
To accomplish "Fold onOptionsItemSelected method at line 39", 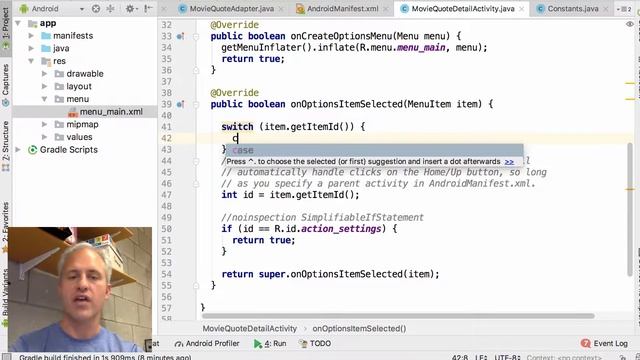I will (196, 104).
